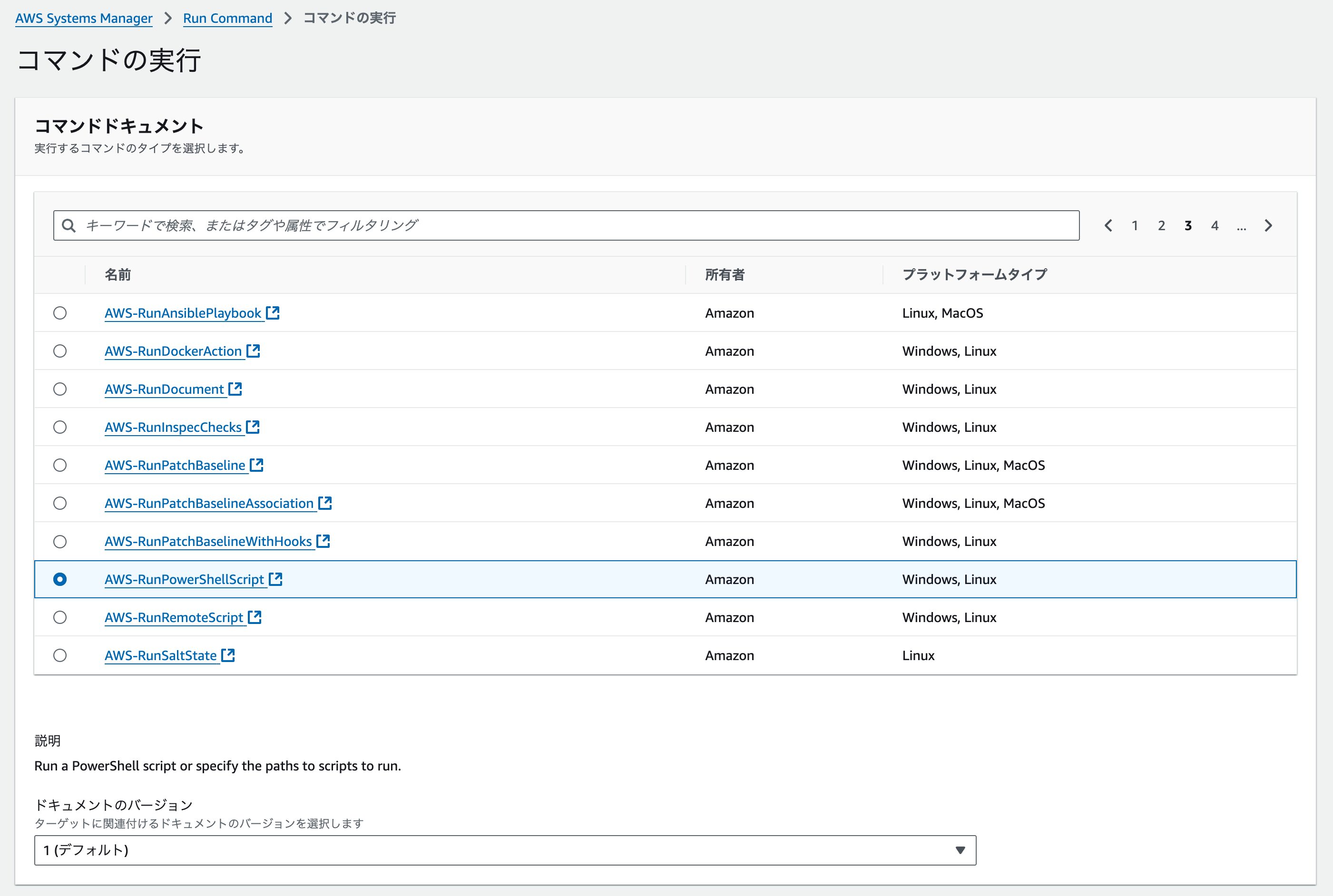Screen dimensions: 1333x896
Task: Go to previous page with left chevron
Action: coord(1108,226)
